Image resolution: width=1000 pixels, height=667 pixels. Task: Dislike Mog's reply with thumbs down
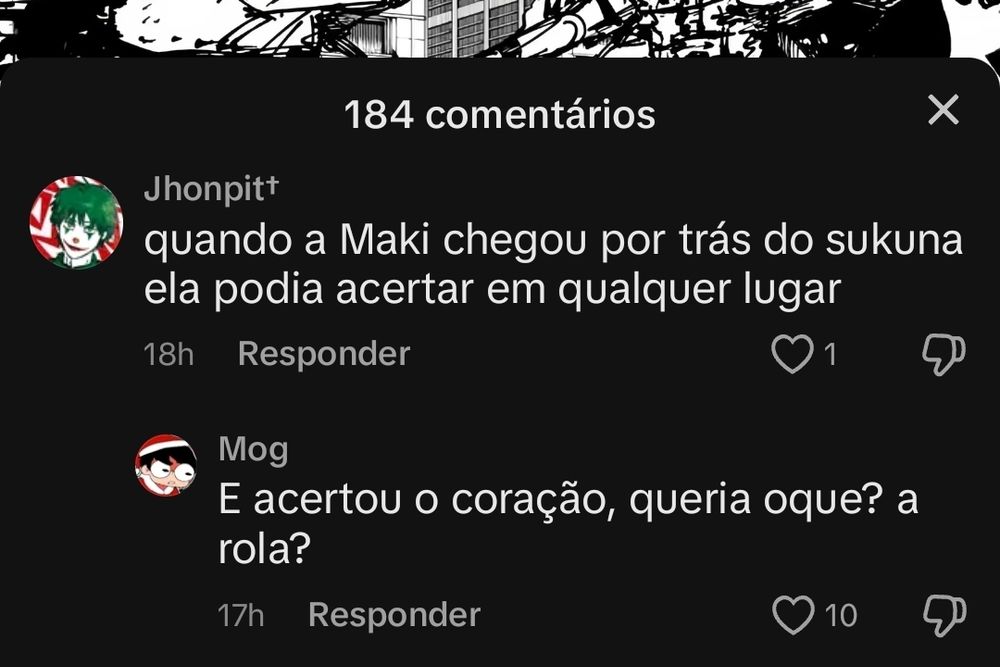(945, 615)
